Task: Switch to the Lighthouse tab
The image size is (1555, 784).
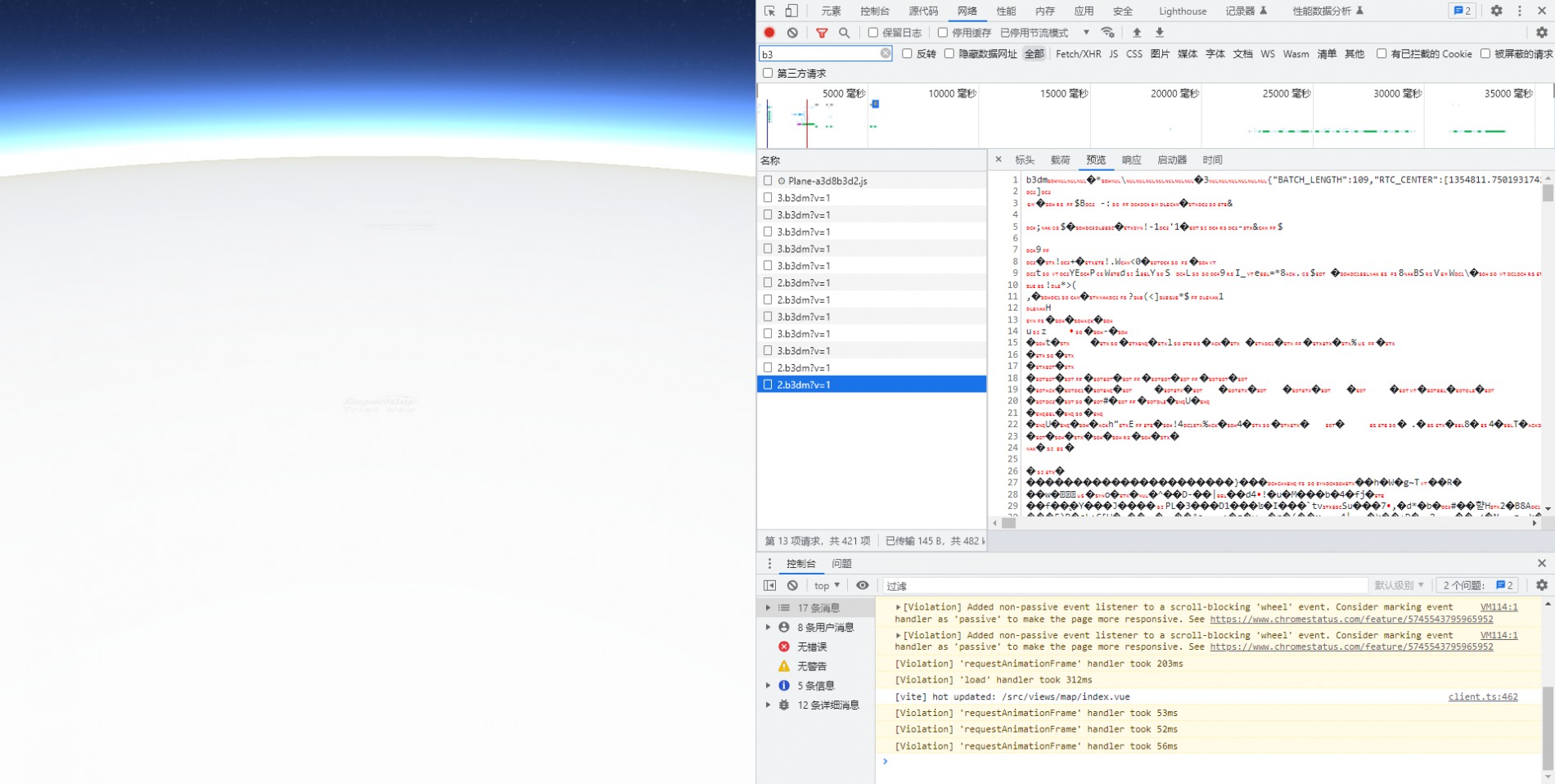Action: point(1183,11)
